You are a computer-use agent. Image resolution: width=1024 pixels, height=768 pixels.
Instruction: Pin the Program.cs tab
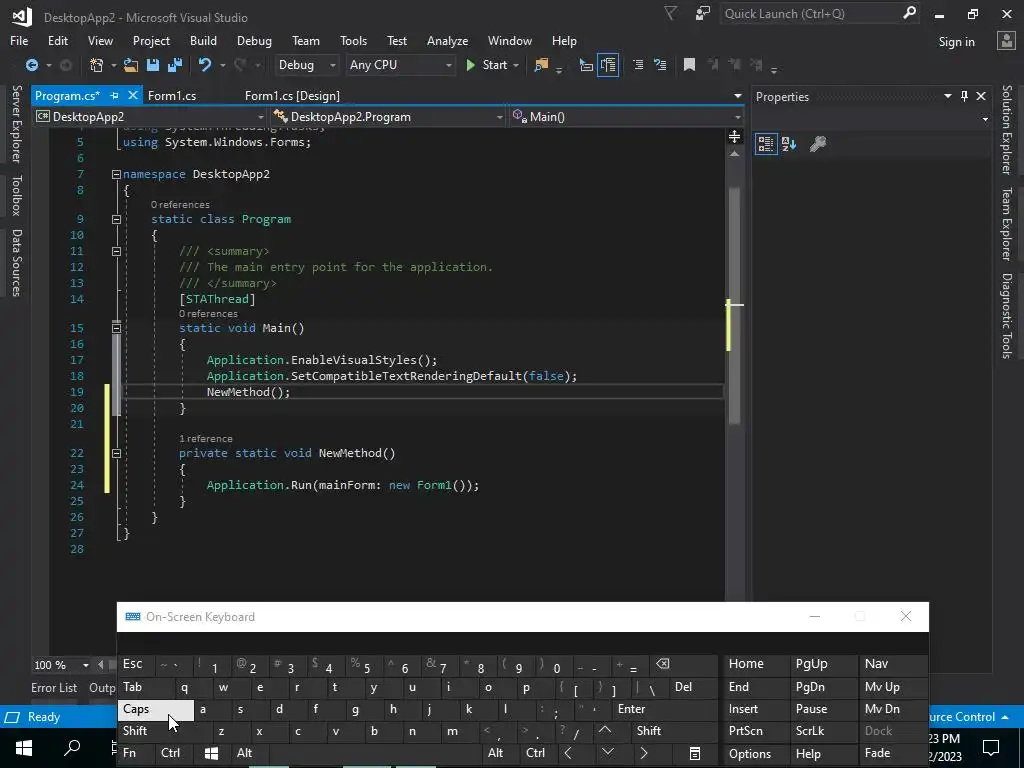(114, 95)
